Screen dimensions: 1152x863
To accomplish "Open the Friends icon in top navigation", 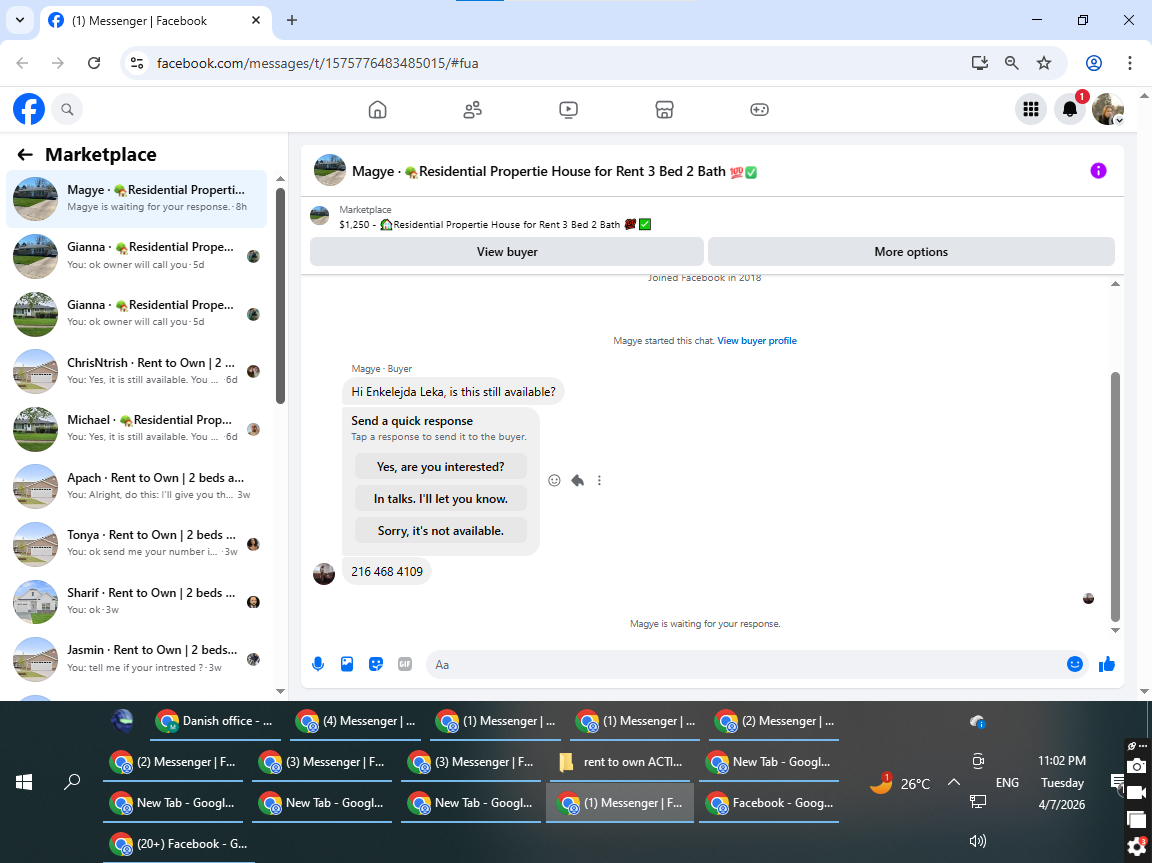I will click(x=472, y=109).
